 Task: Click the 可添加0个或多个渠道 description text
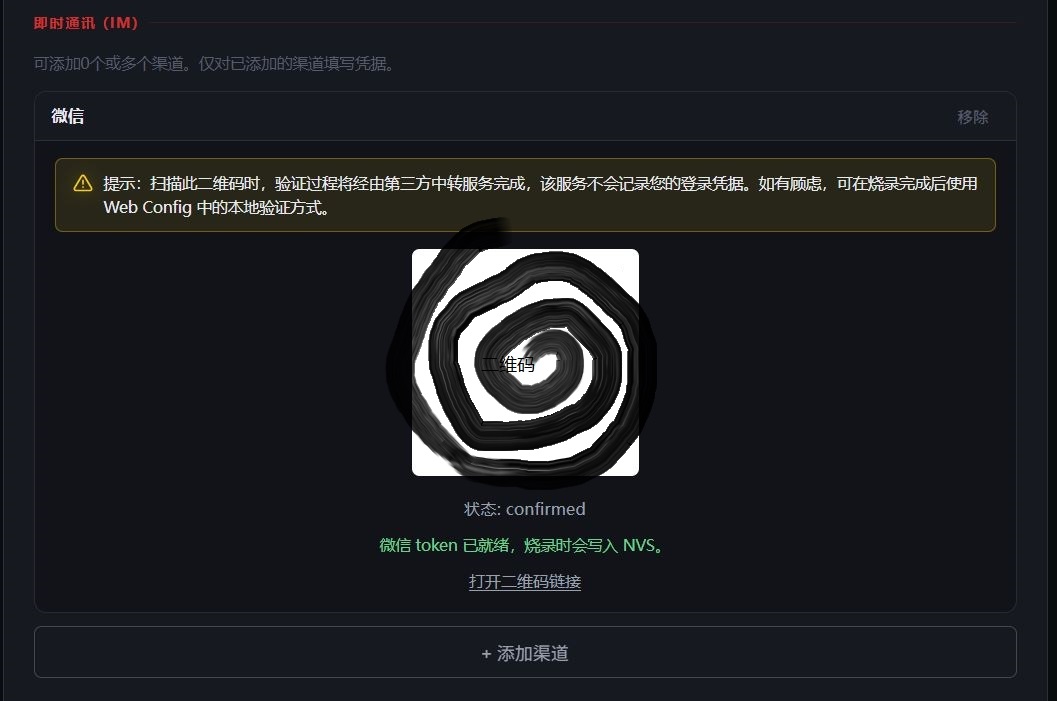tap(214, 63)
